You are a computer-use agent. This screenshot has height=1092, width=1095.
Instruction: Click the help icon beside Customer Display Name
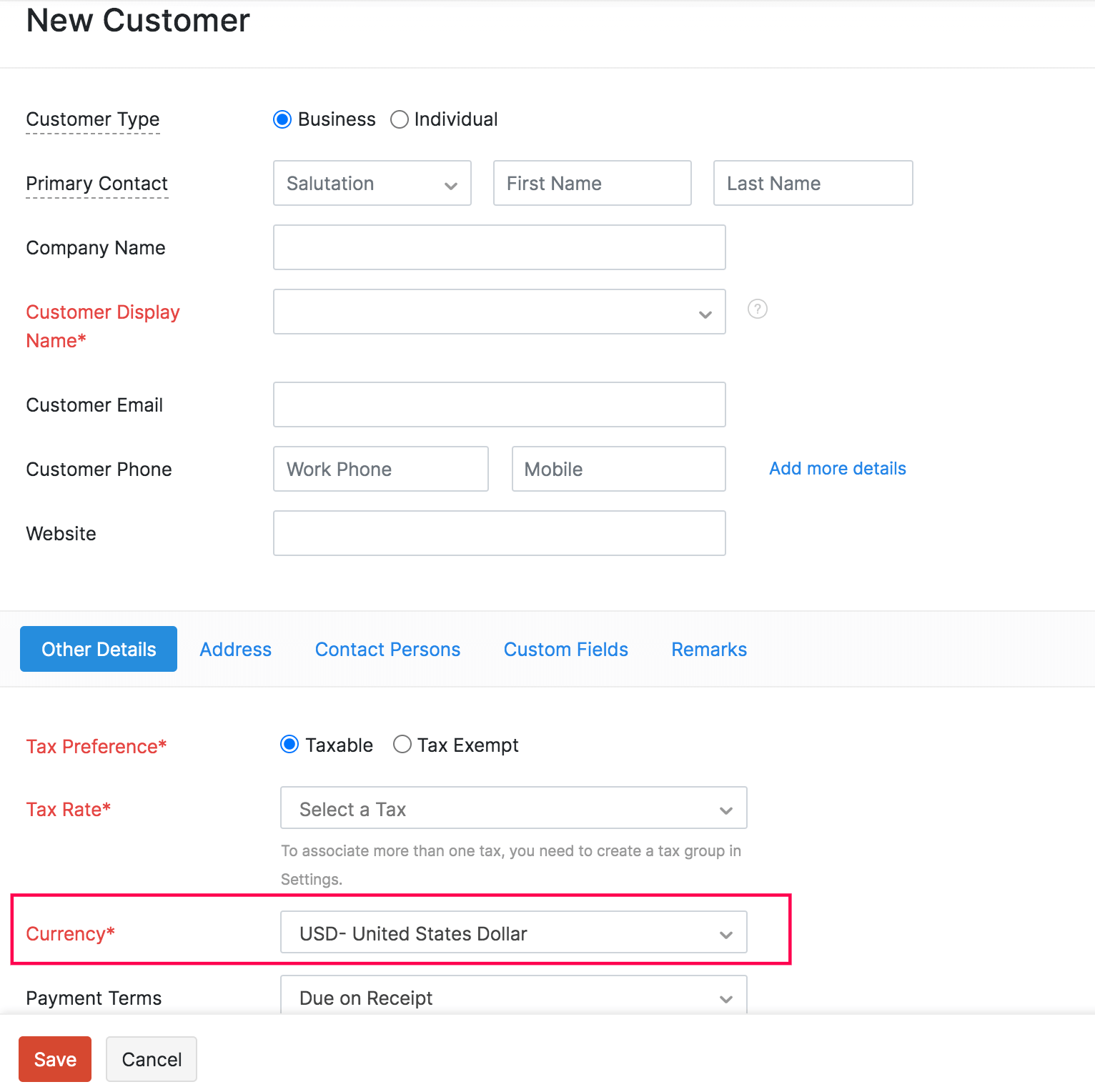point(757,309)
